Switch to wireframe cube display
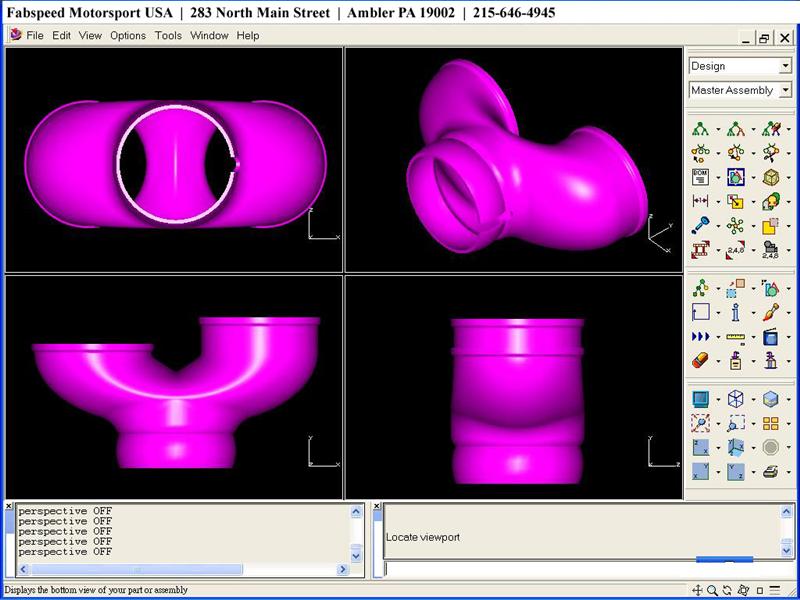The image size is (800, 600). 735,399
